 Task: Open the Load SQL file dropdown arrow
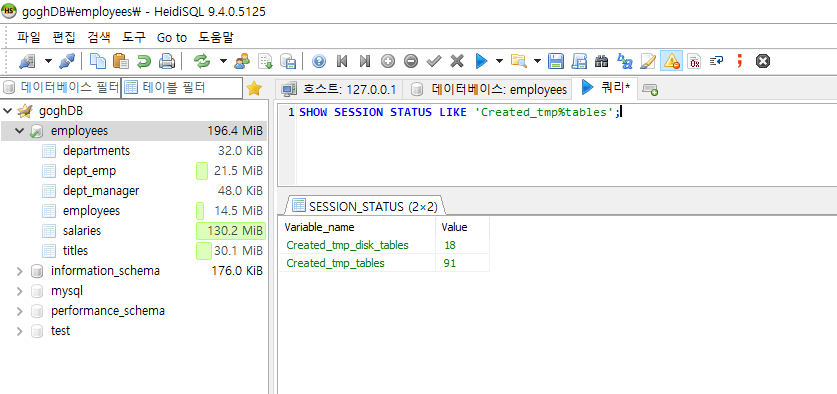(x=537, y=61)
